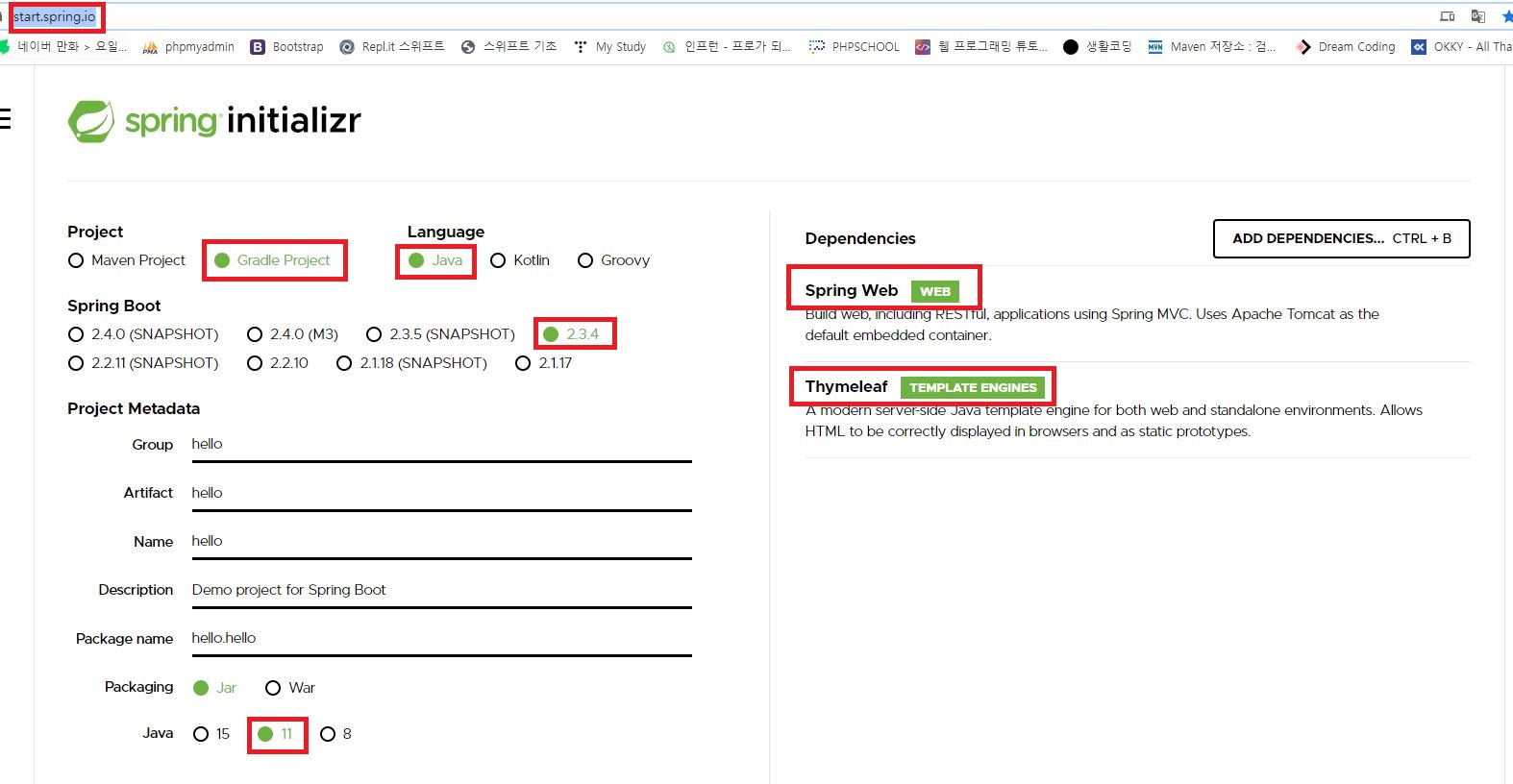Click the TEMPLATE ENGINES tag

coord(973,387)
